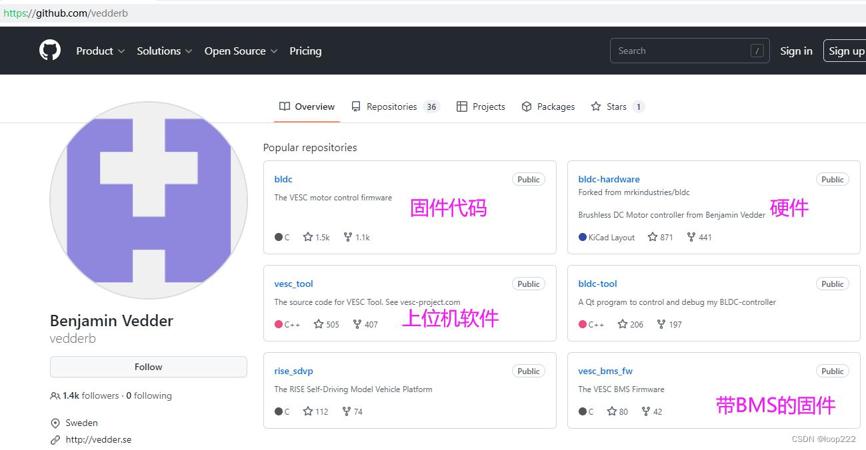Click the slash shortcut icon in search
Screen dimensions: 866x450
[757, 51]
